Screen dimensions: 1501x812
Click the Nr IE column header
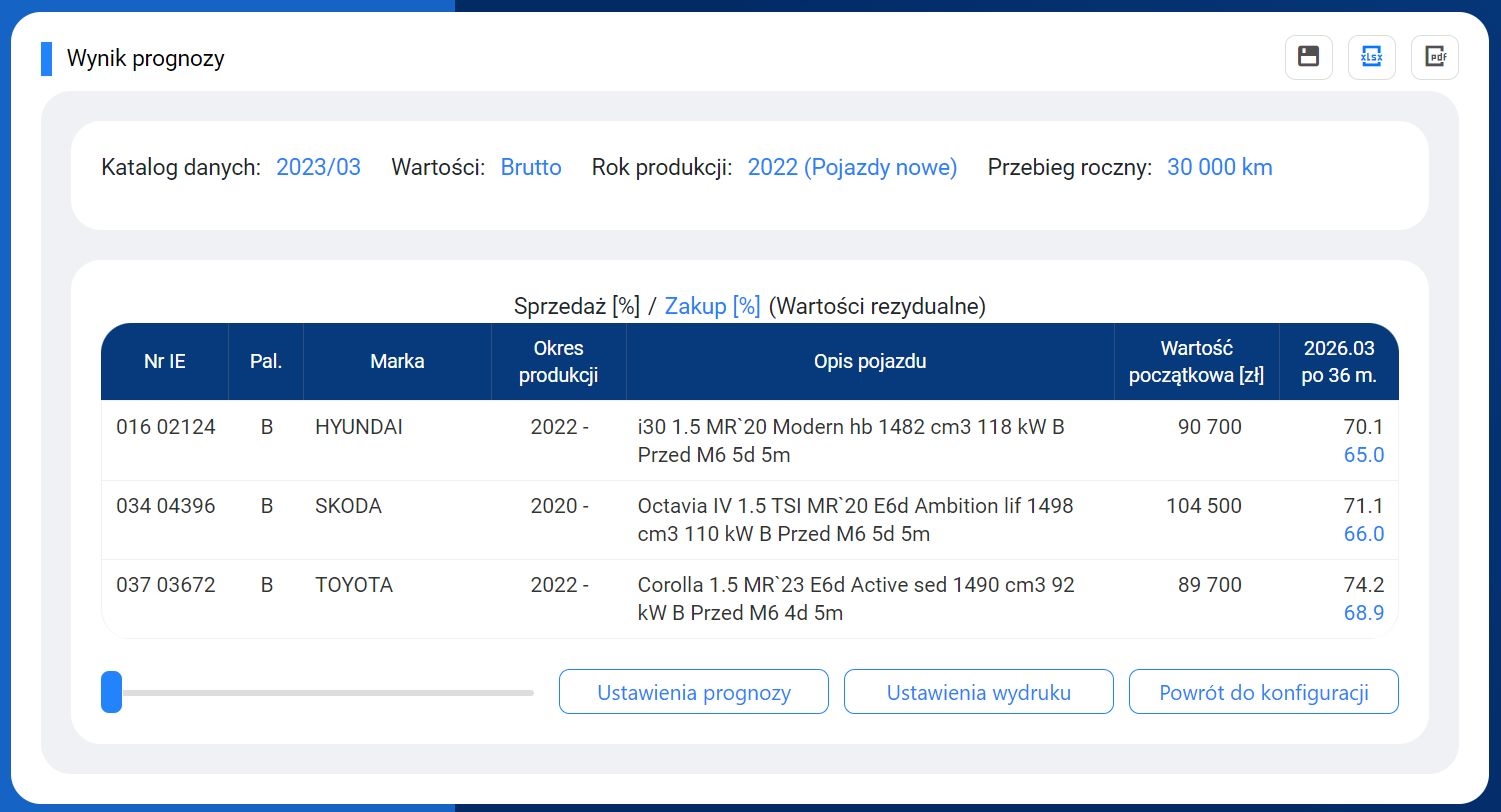click(164, 361)
